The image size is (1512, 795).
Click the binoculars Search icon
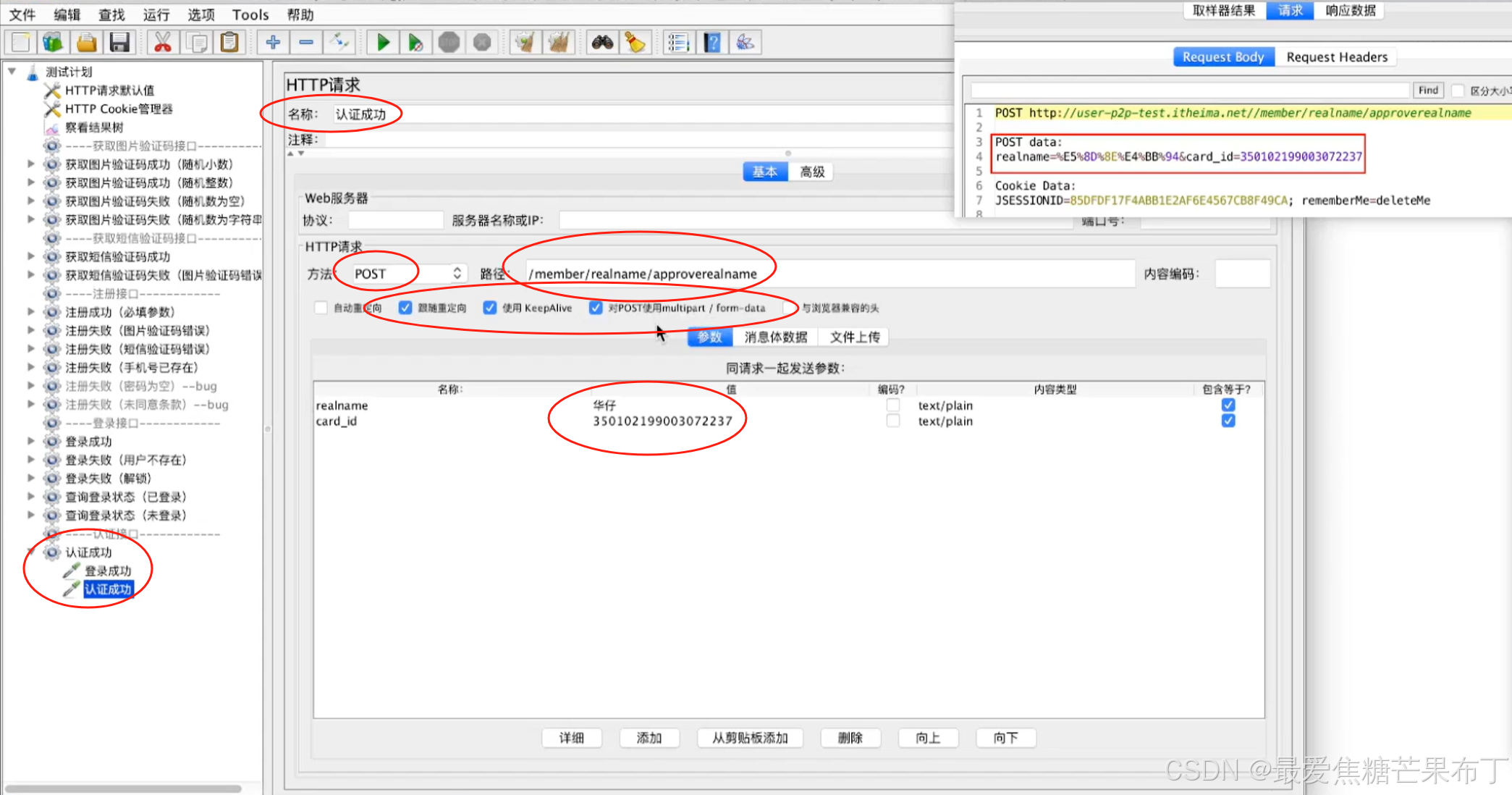click(602, 43)
